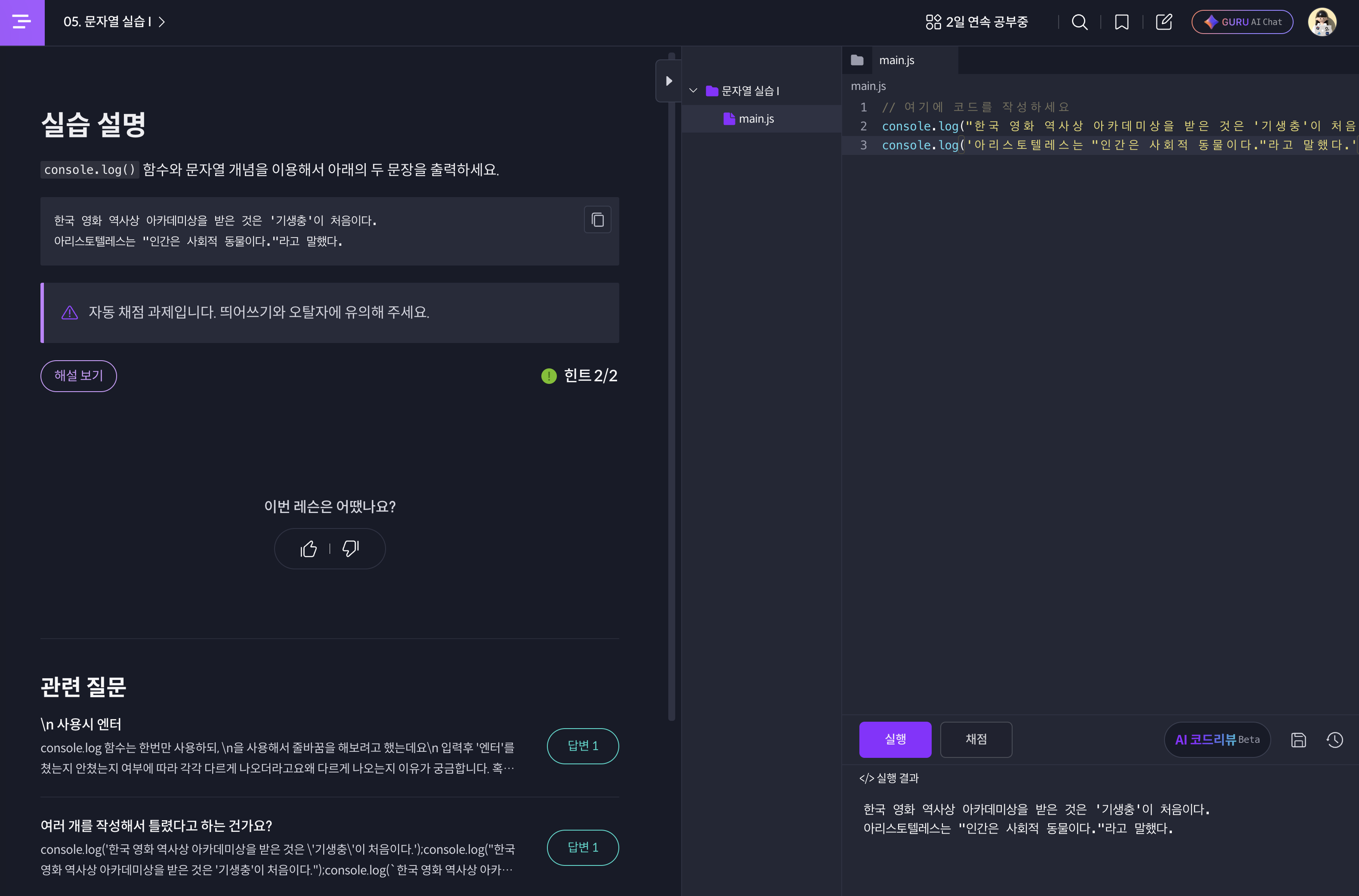Copy the example text with copy icon
Screen dimensions: 1359x896
pyautogui.click(x=598, y=220)
